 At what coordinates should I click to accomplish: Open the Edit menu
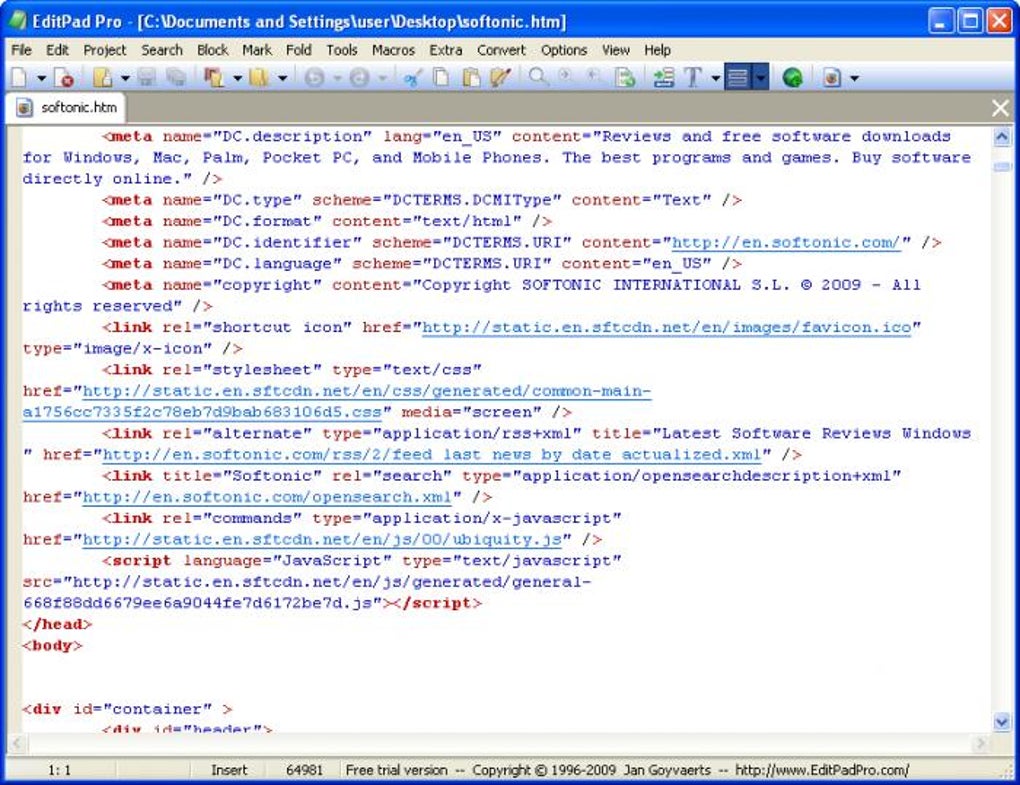click(x=57, y=50)
